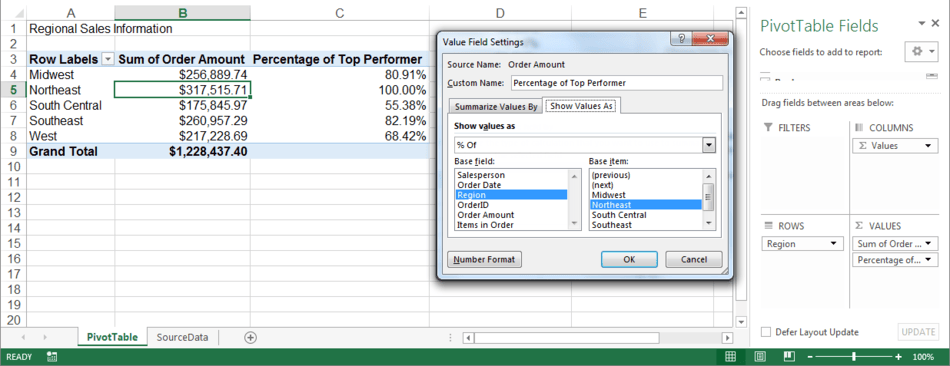Enable Defer Layout Update checkbox

coord(766,332)
